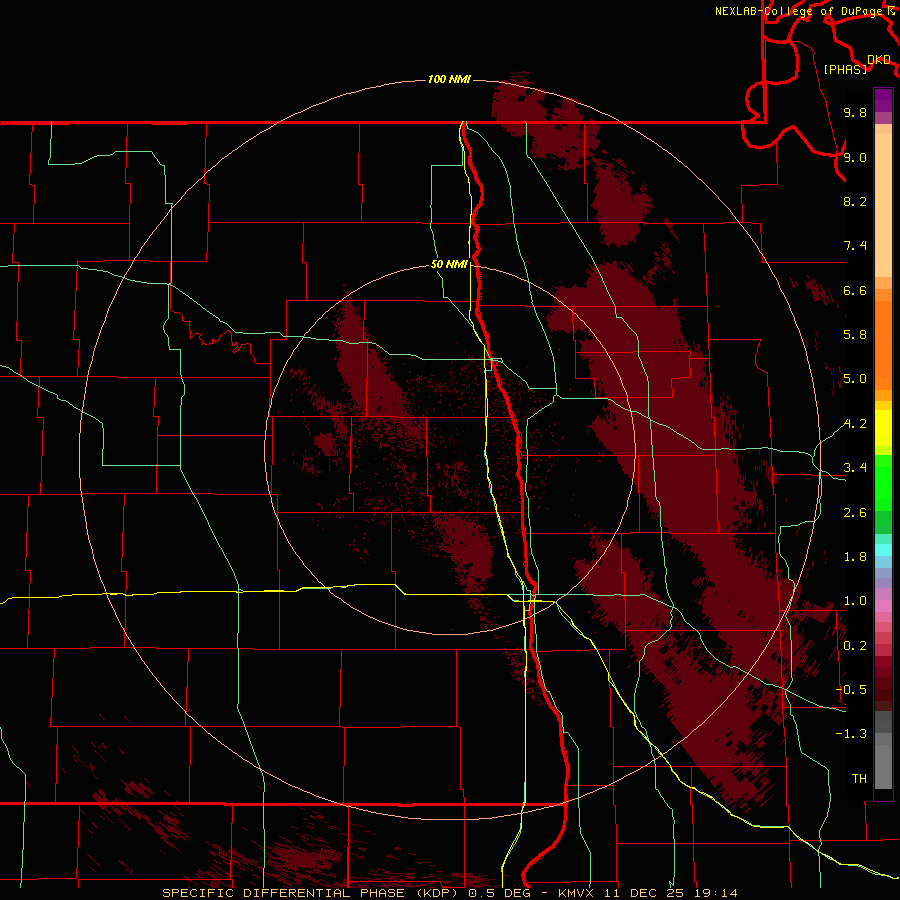Click the 100 NMI range ring label

click(449, 79)
